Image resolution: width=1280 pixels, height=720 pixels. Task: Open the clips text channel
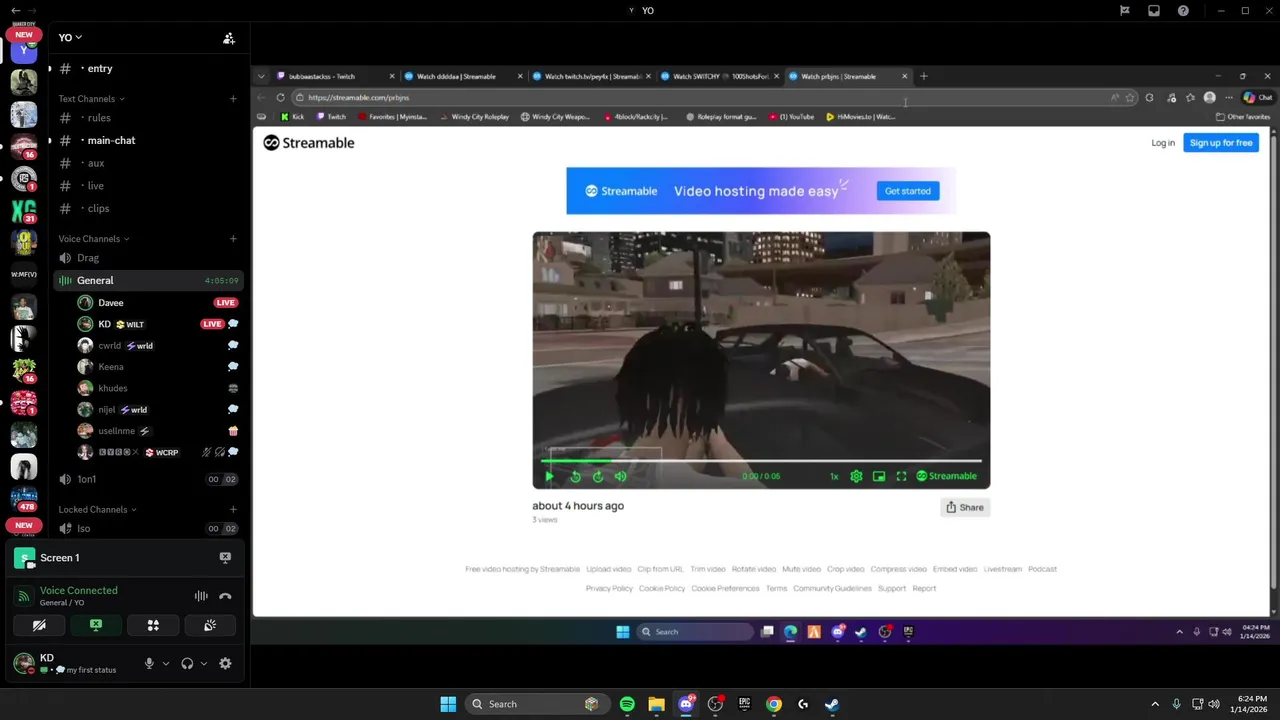point(148,208)
